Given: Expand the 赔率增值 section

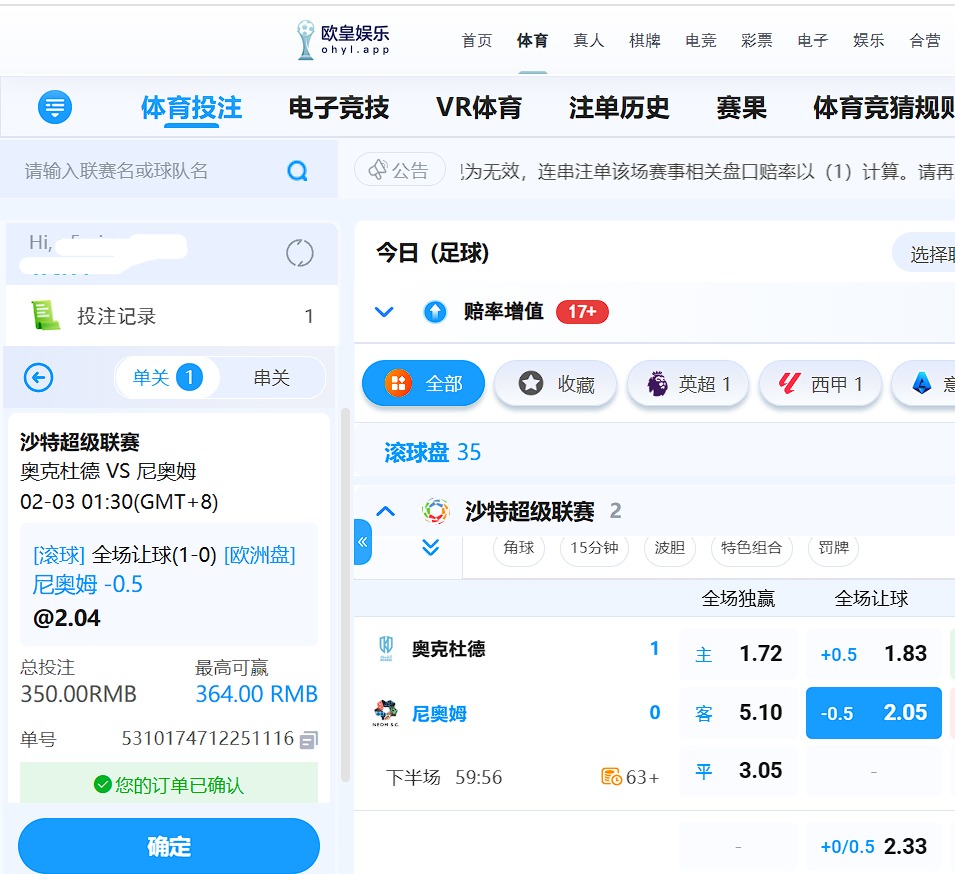Looking at the screenshot, I should [384, 312].
